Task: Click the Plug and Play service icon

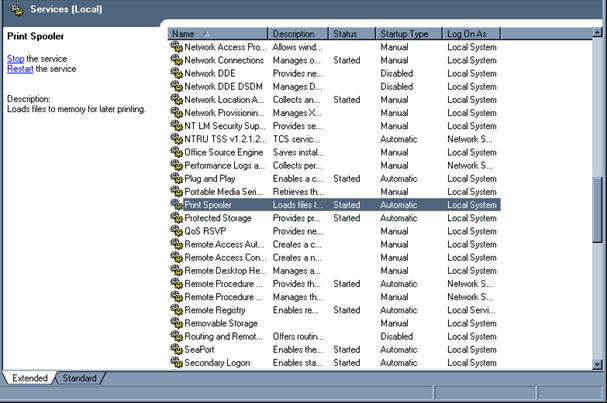Action: coord(176,178)
